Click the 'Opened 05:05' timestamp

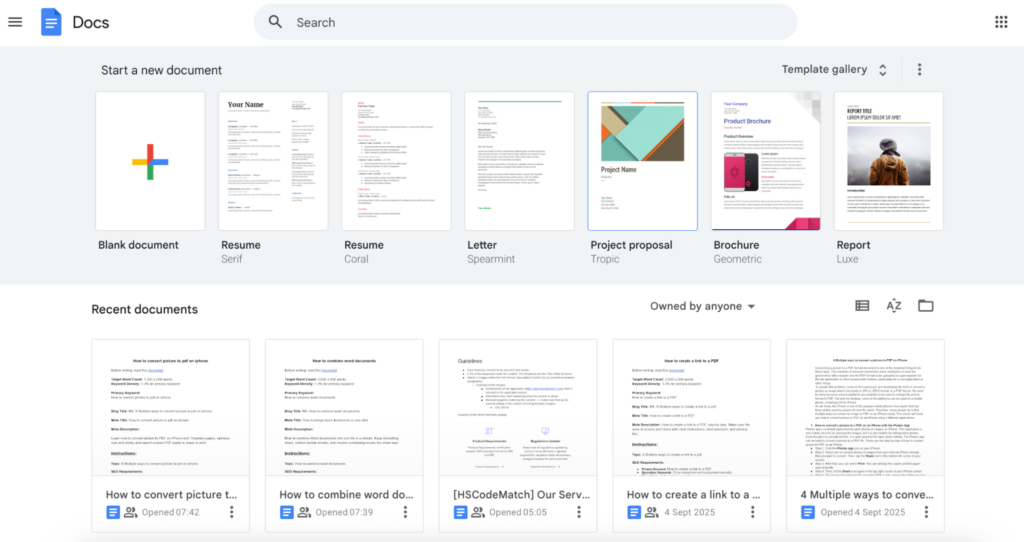[x=518, y=513]
